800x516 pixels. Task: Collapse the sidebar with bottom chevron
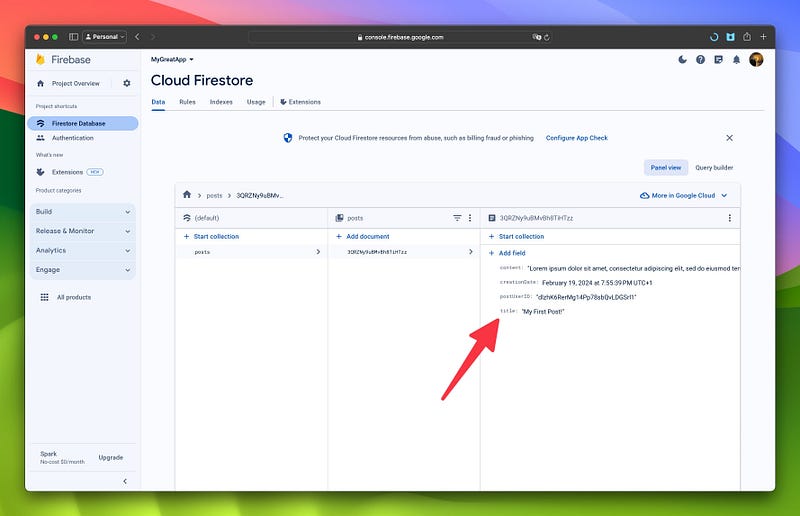pyautogui.click(x=125, y=481)
